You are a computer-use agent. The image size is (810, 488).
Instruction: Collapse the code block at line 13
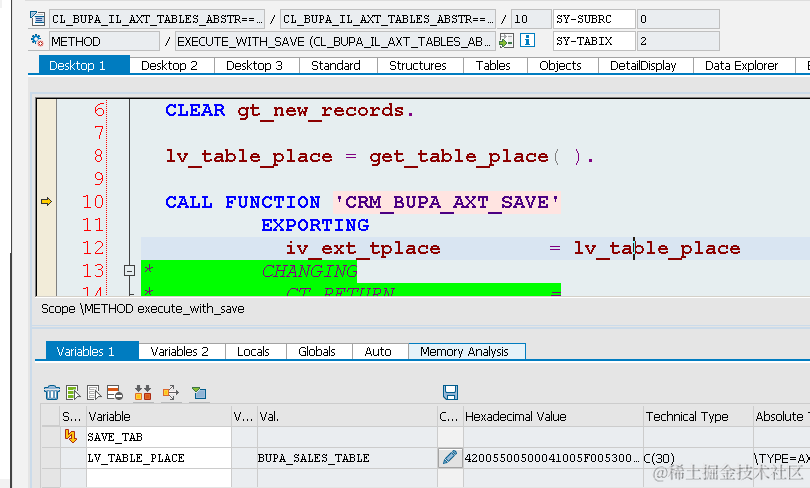point(130,271)
